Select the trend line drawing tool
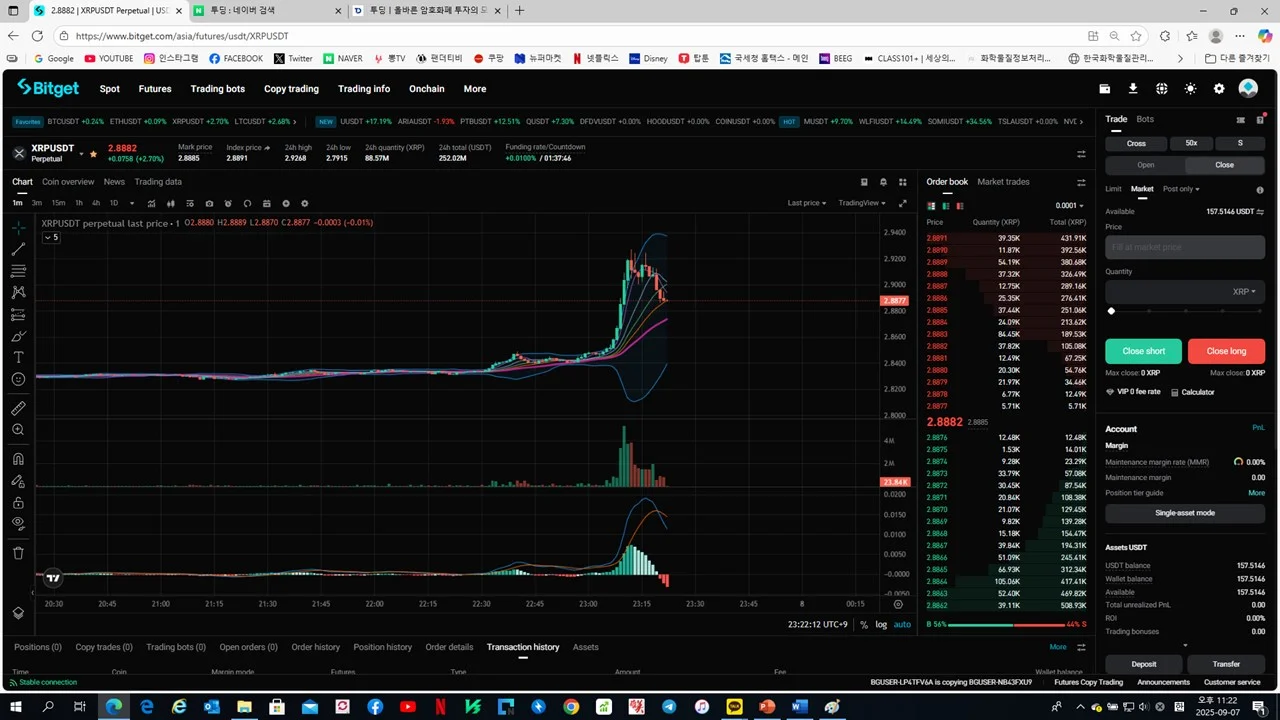Screen dimensions: 1280x720 [x=18, y=249]
